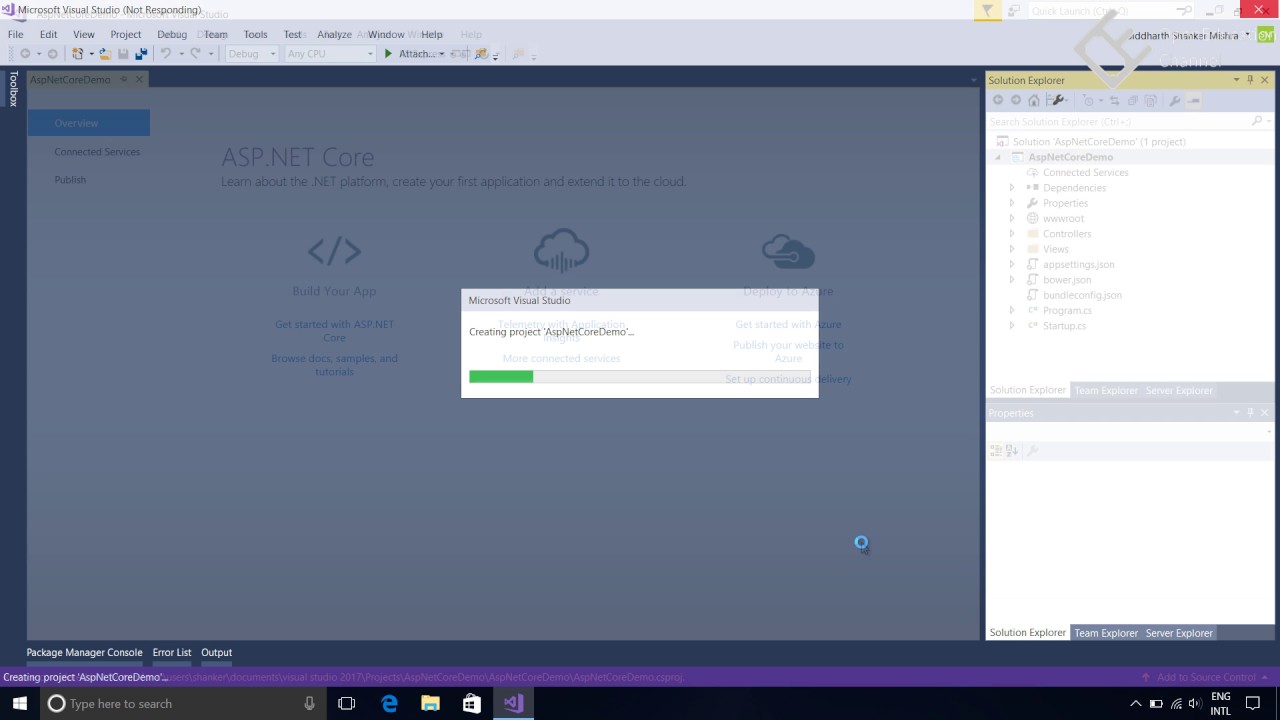This screenshot has height=720, width=1280.
Task: Select appsettings.json in Solution Explorer
Action: [1078, 265]
